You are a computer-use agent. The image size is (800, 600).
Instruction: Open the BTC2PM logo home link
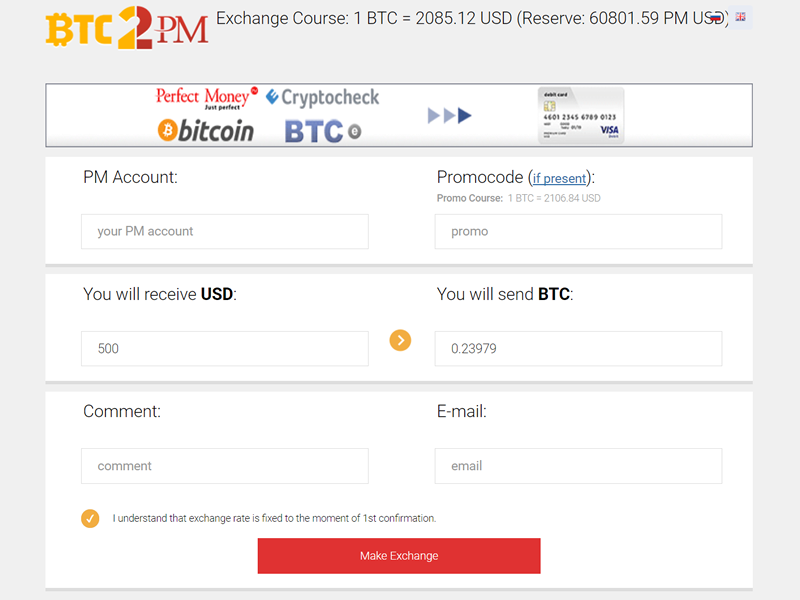(127, 28)
